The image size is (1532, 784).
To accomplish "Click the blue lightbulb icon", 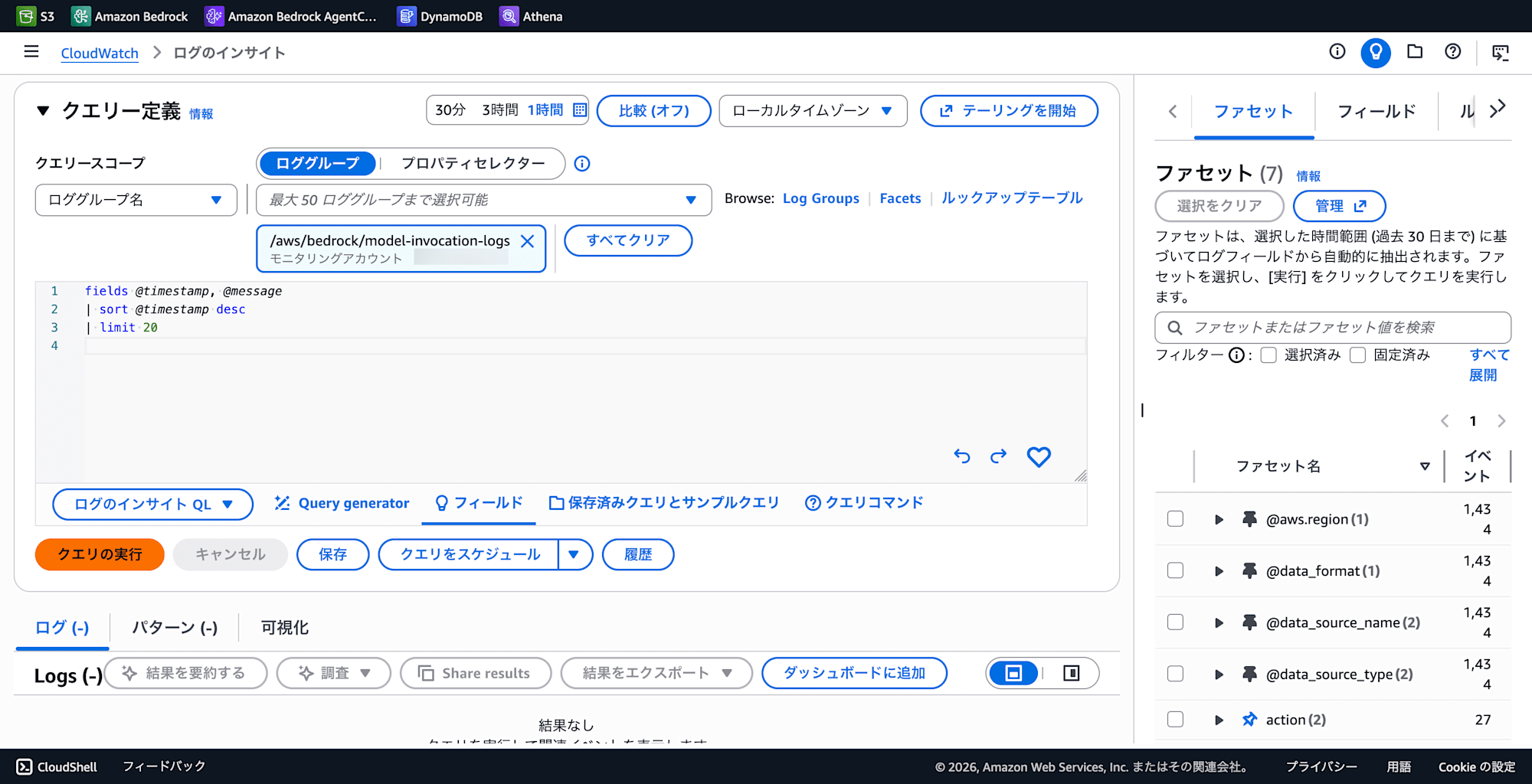I will pyautogui.click(x=1376, y=52).
